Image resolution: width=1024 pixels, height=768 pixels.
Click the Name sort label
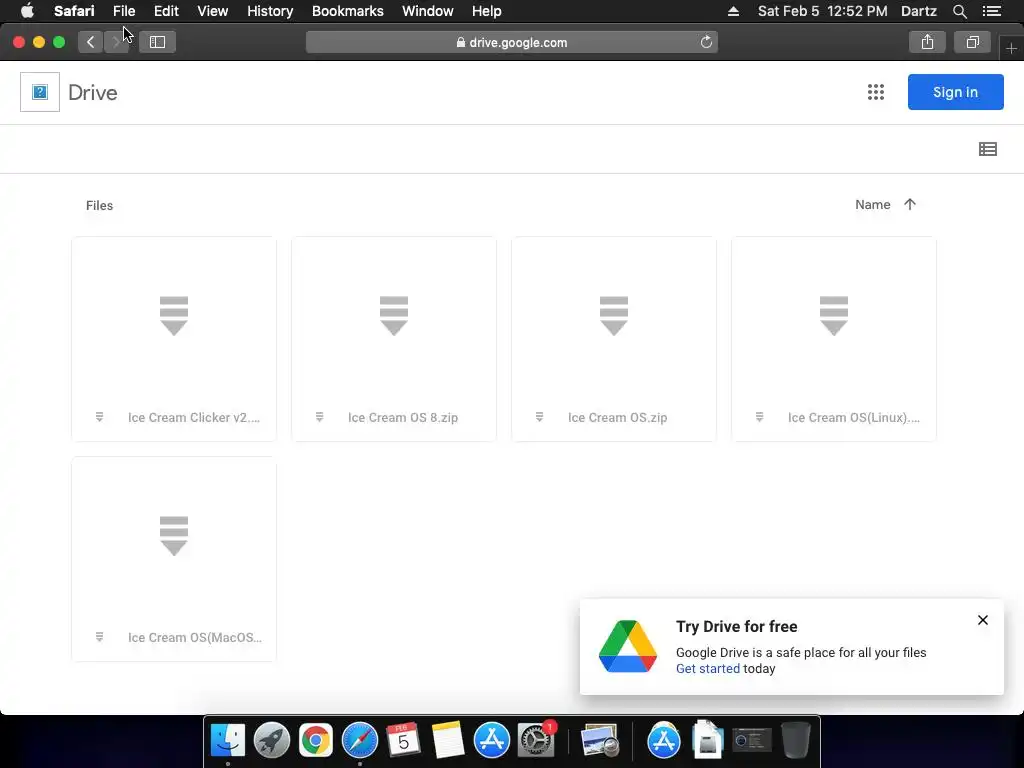[x=872, y=204]
